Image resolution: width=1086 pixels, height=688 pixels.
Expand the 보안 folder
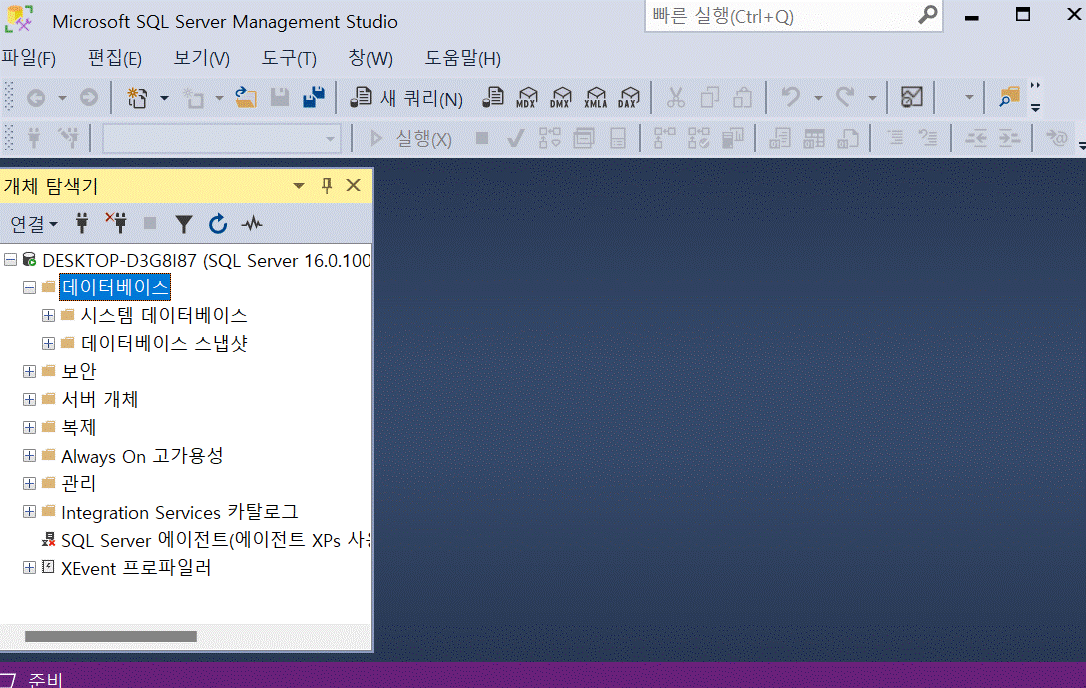(29, 371)
